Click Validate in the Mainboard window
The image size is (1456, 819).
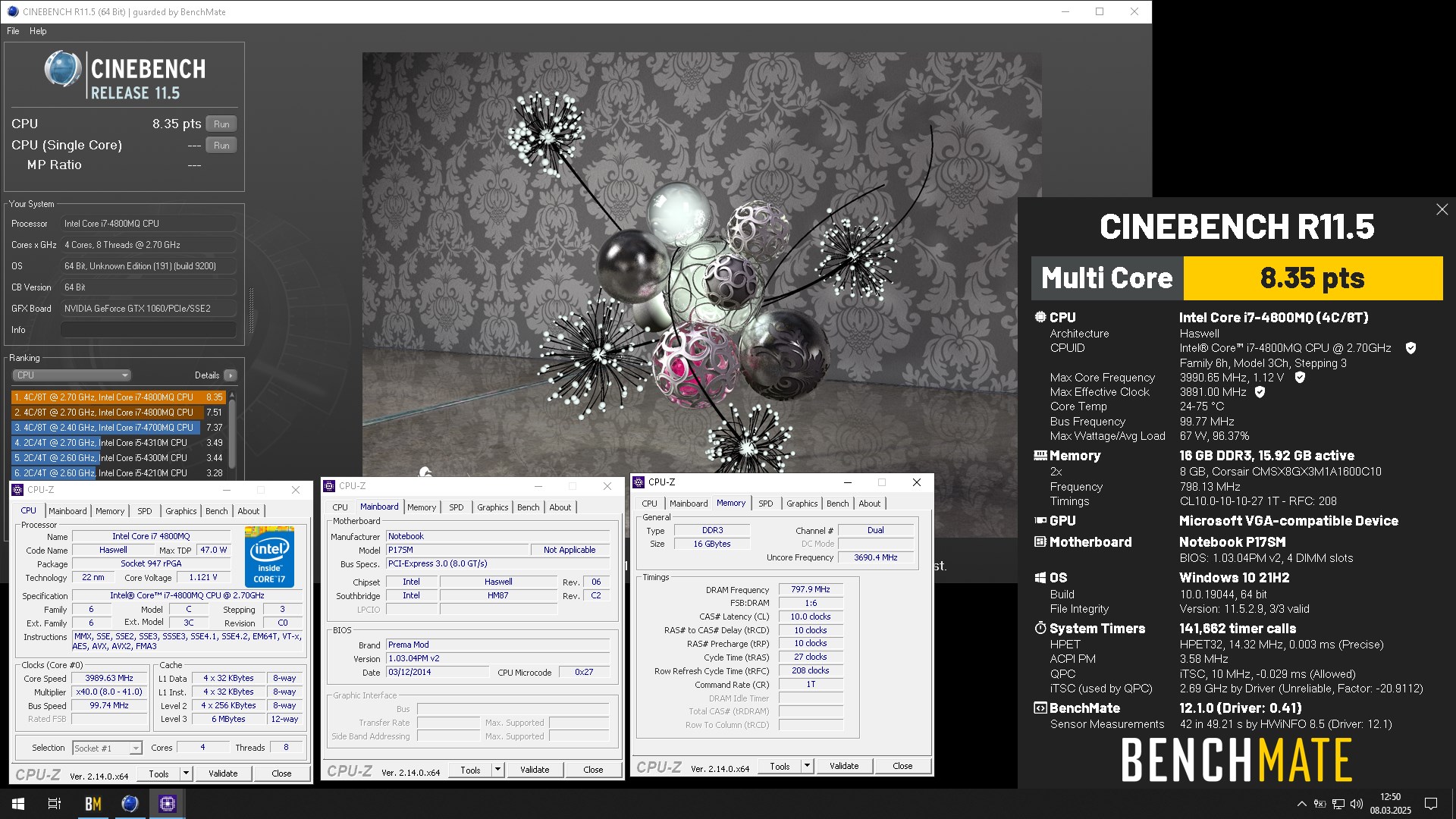point(535,770)
